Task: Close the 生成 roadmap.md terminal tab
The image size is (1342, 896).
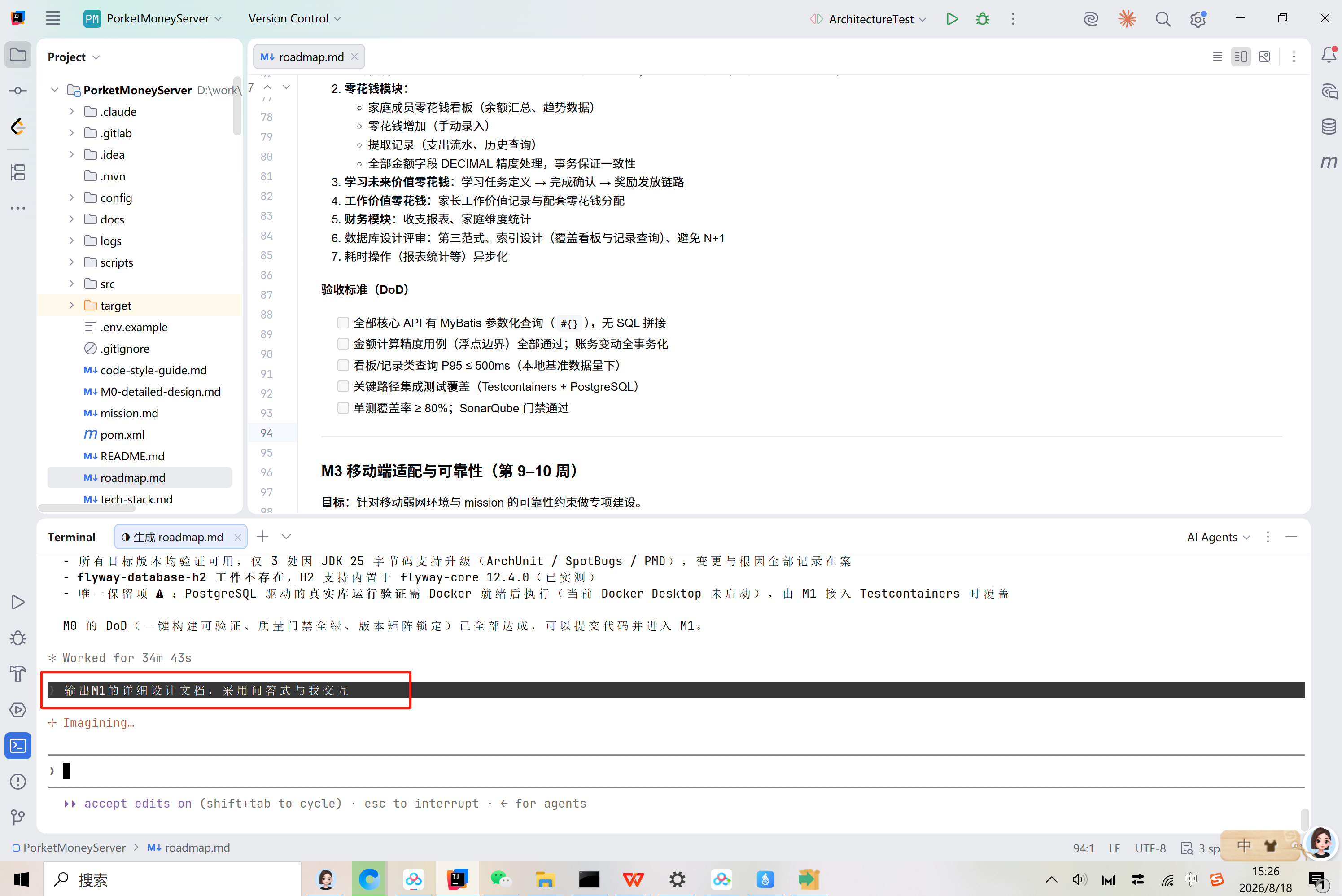Action: pos(238,537)
